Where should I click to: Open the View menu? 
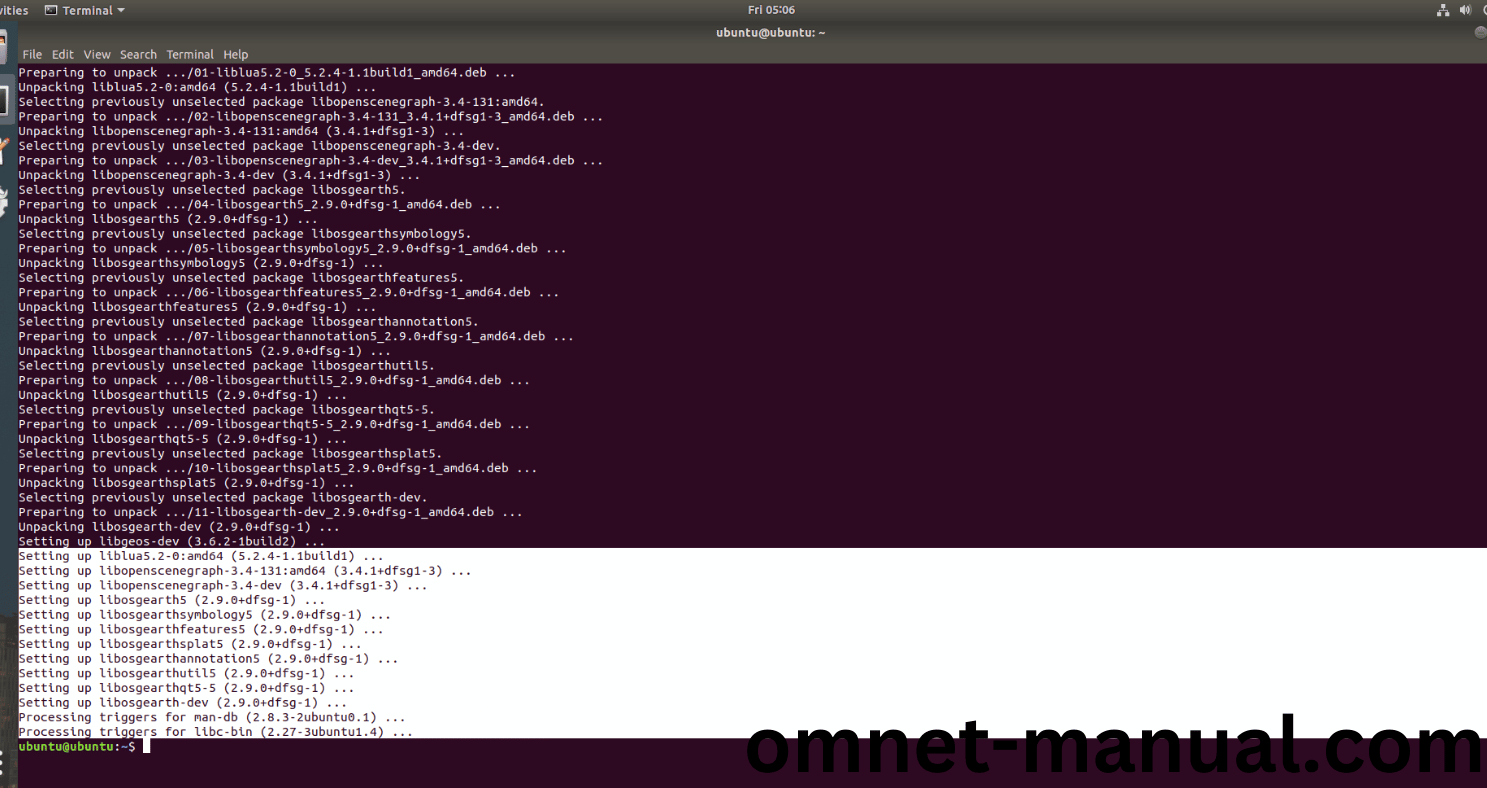(x=97, y=54)
